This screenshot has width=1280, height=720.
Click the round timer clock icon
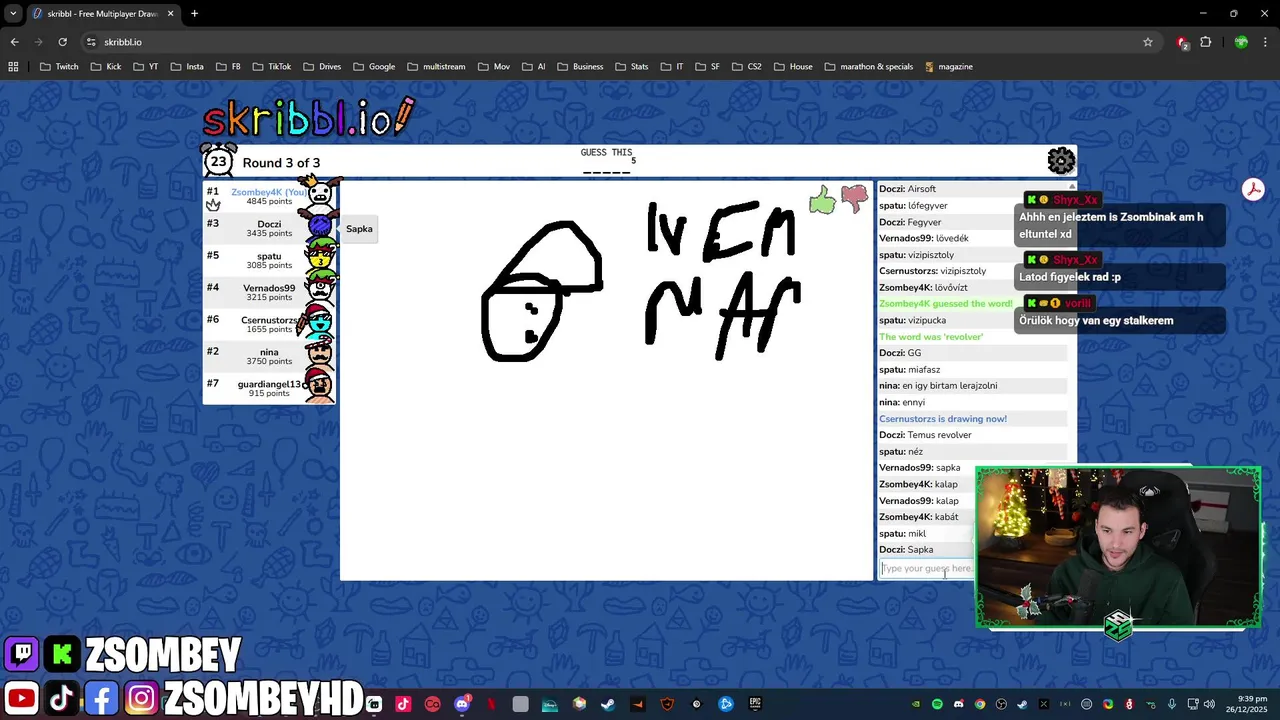(x=218, y=161)
